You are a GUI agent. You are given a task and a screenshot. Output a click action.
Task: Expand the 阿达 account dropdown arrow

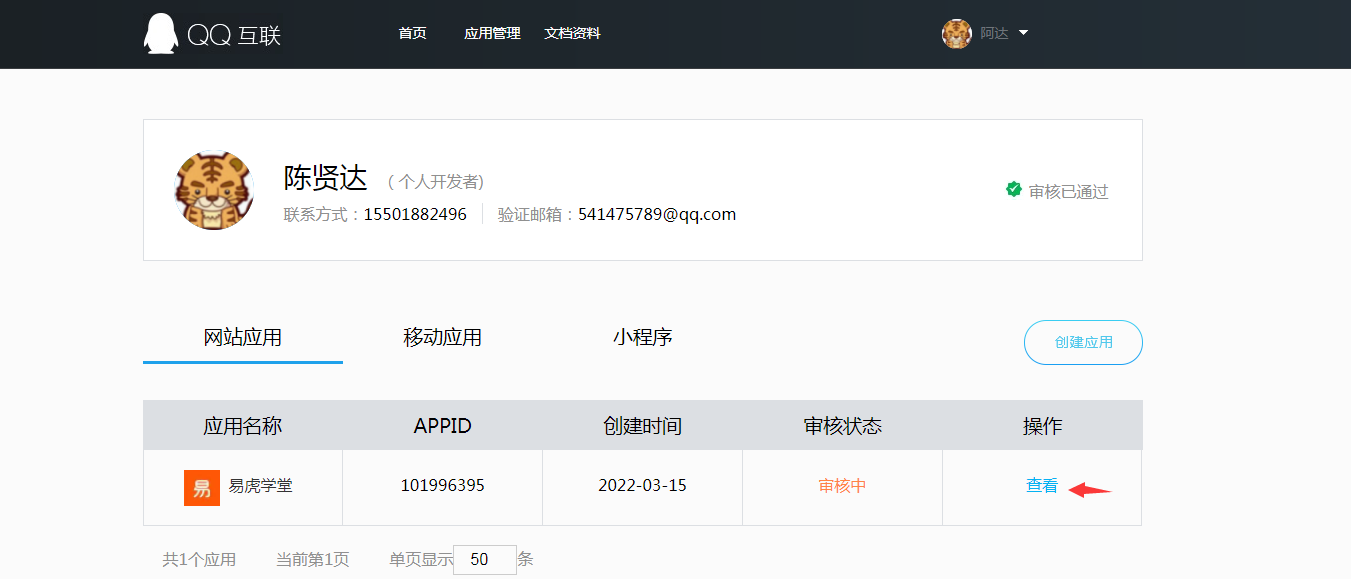(1023, 33)
